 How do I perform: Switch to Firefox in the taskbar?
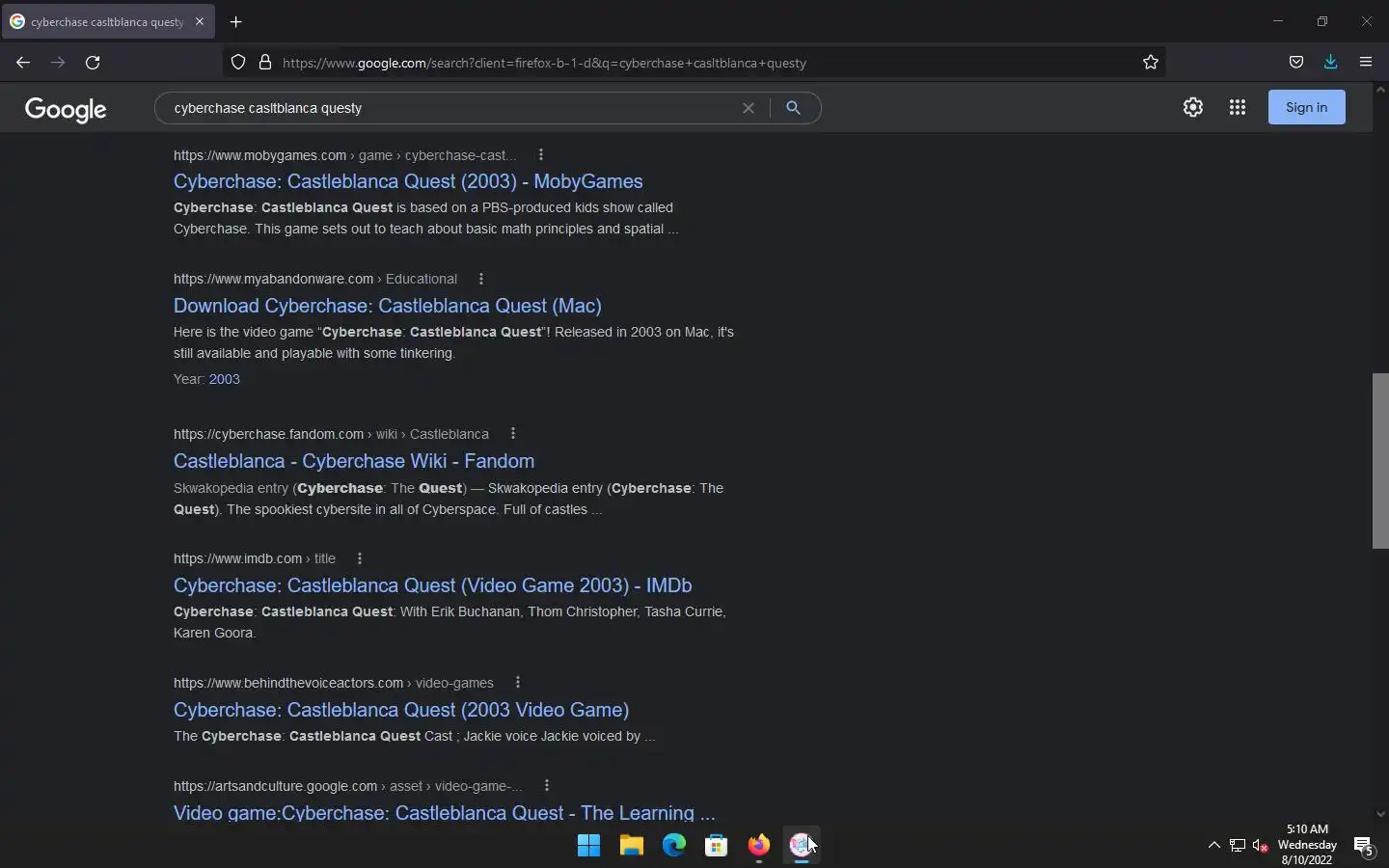tap(759, 846)
